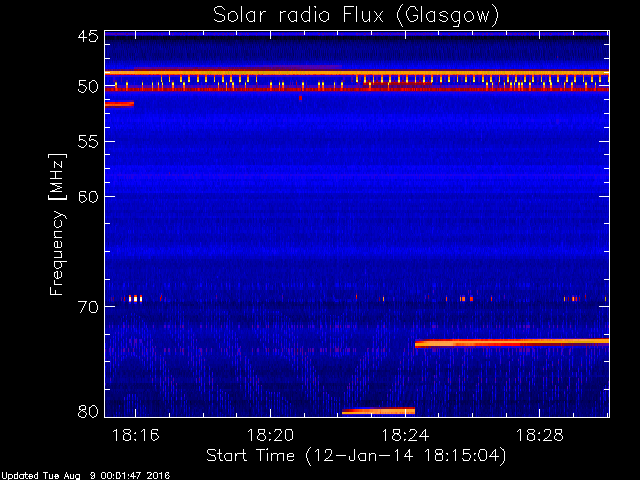Click the bright emission band near 80 MHz
This screenshot has height=480, width=640.
pyautogui.click(x=378, y=411)
